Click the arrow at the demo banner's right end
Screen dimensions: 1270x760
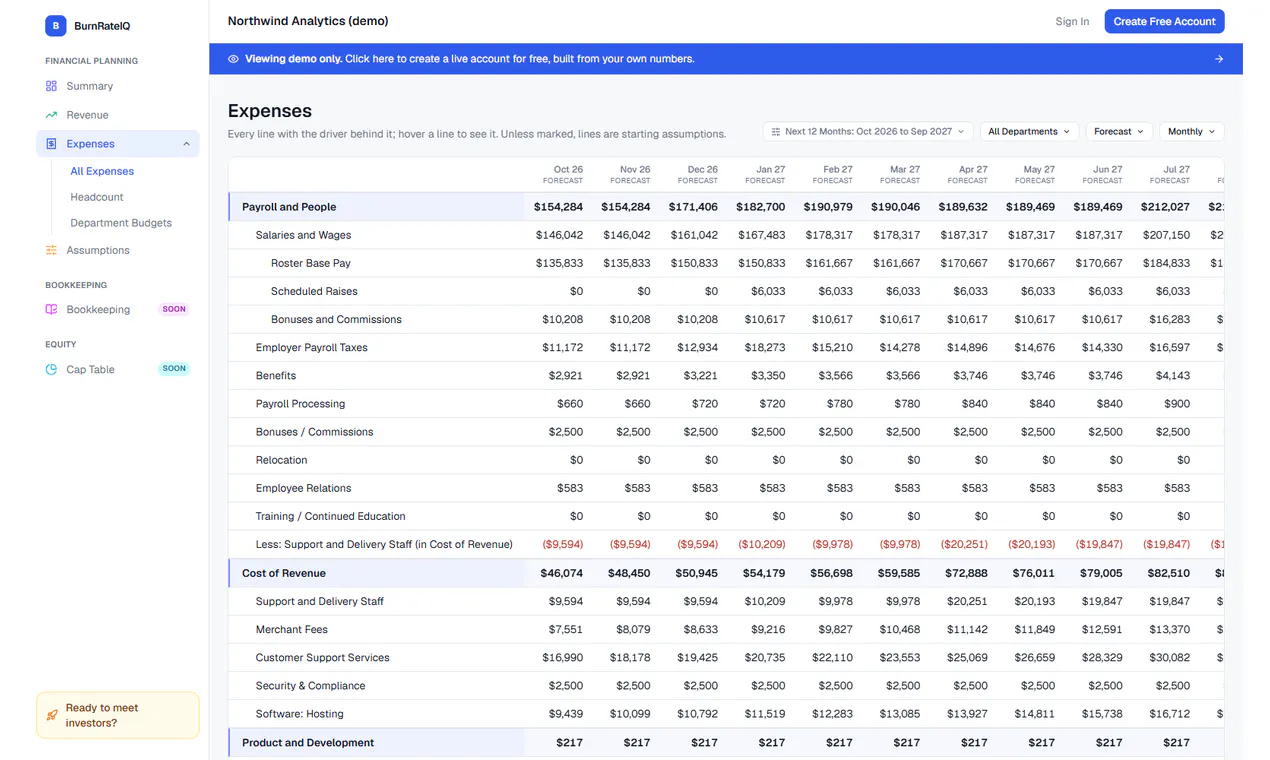click(1219, 59)
